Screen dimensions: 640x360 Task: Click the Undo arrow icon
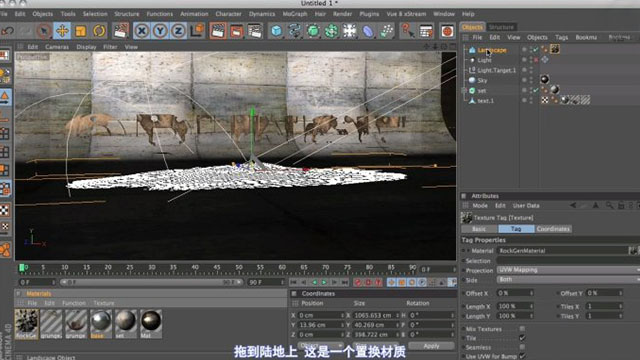(x=8, y=31)
